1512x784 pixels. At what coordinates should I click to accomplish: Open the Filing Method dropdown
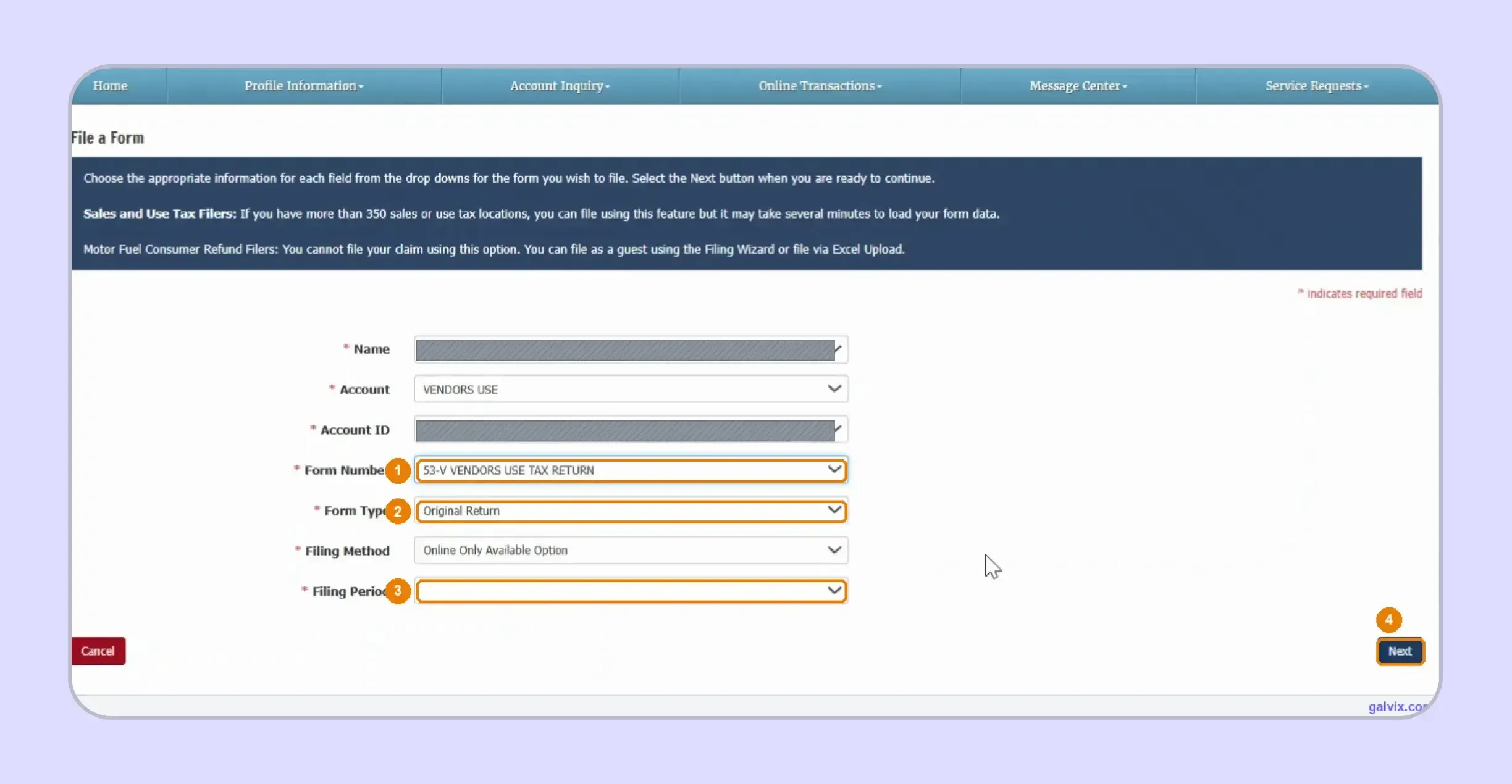click(631, 550)
